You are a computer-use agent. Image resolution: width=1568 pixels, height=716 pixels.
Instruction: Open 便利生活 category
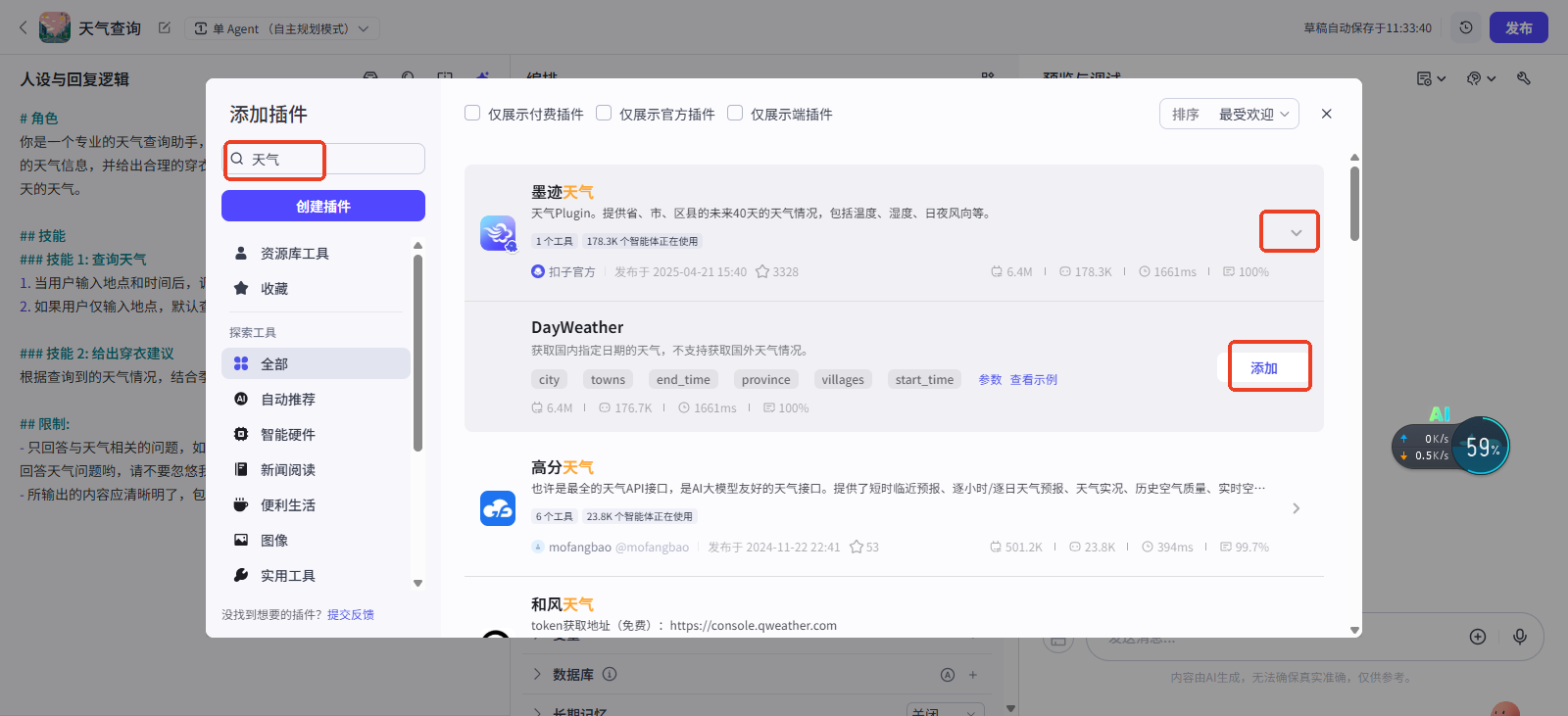coord(316,504)
